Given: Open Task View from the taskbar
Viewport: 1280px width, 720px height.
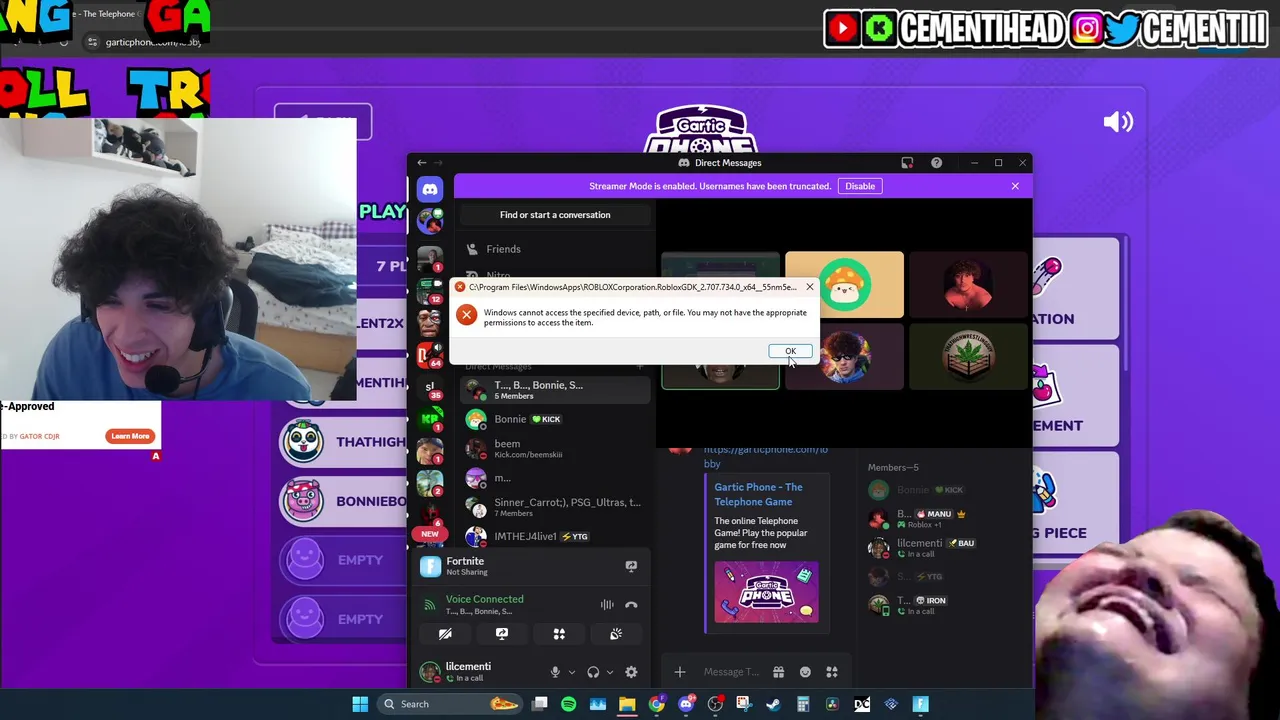Looking at the screenshot, I should click(539, 704).
